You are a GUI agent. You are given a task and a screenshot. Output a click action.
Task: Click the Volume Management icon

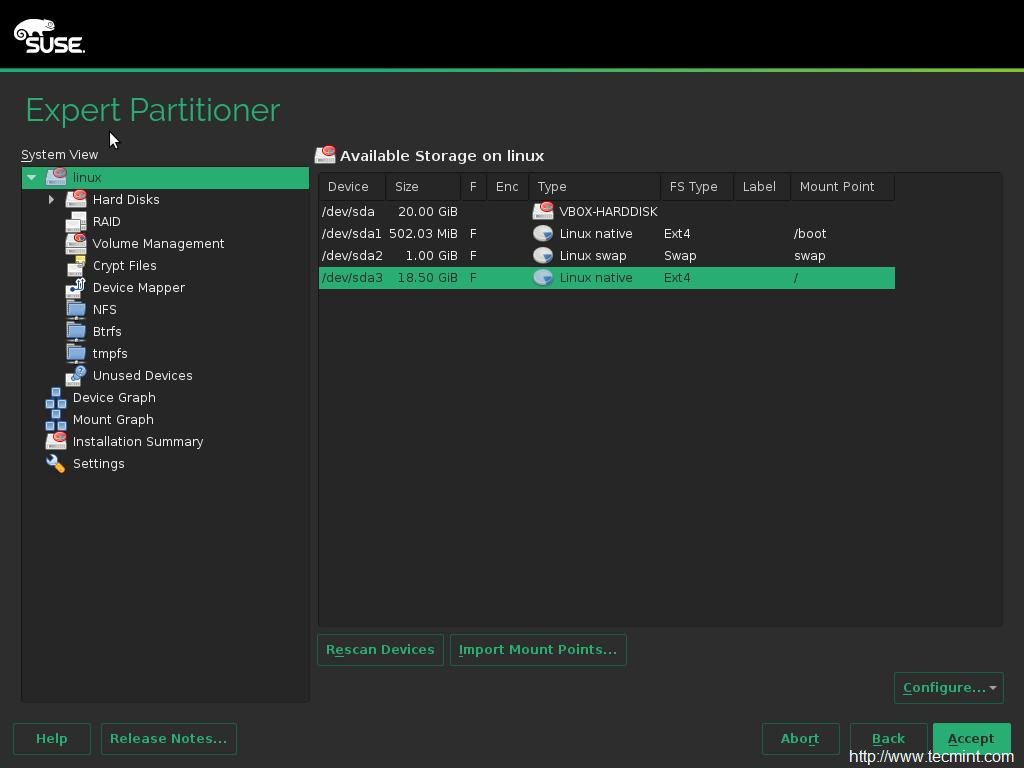coord(76,243)
